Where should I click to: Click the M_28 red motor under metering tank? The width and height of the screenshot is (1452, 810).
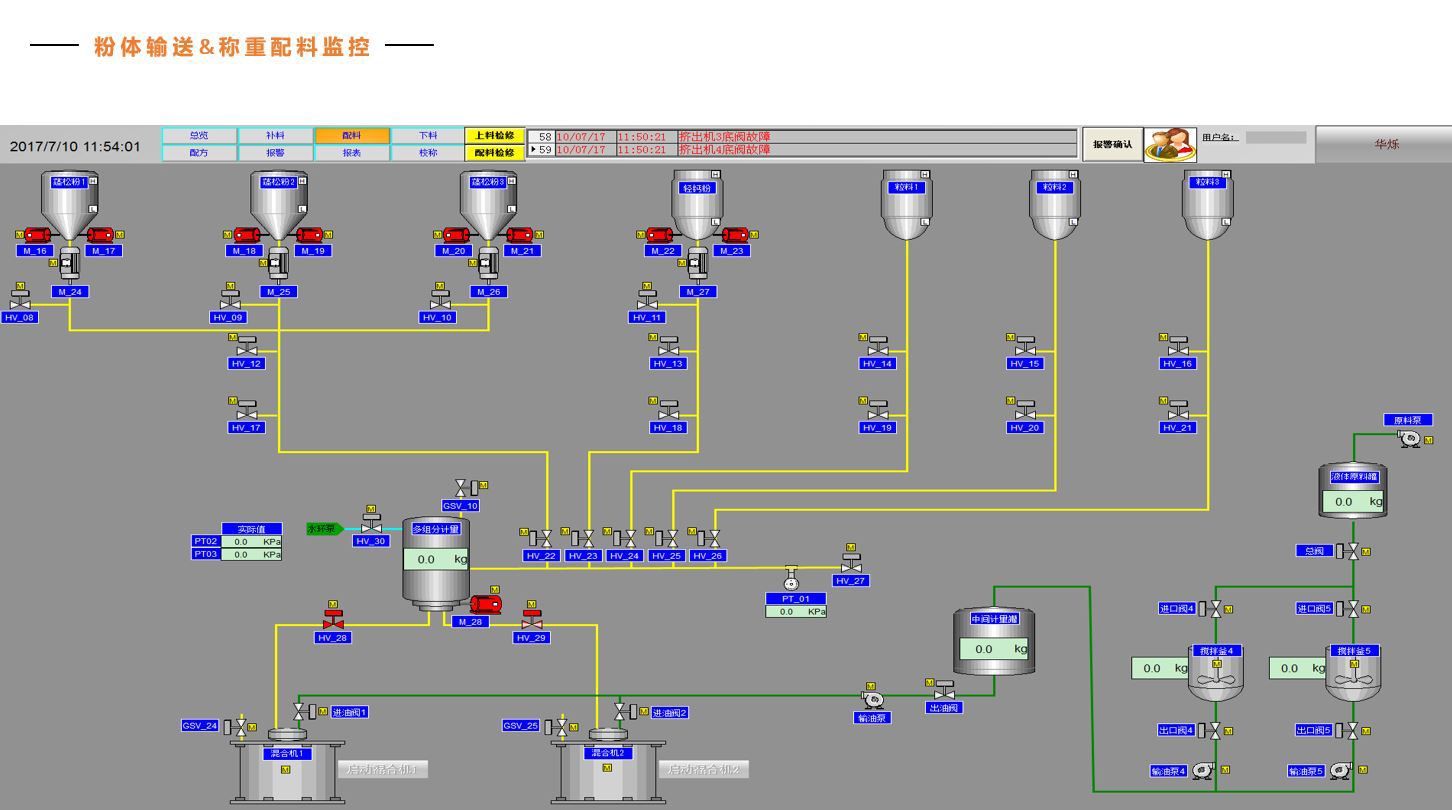coord(486,604)
